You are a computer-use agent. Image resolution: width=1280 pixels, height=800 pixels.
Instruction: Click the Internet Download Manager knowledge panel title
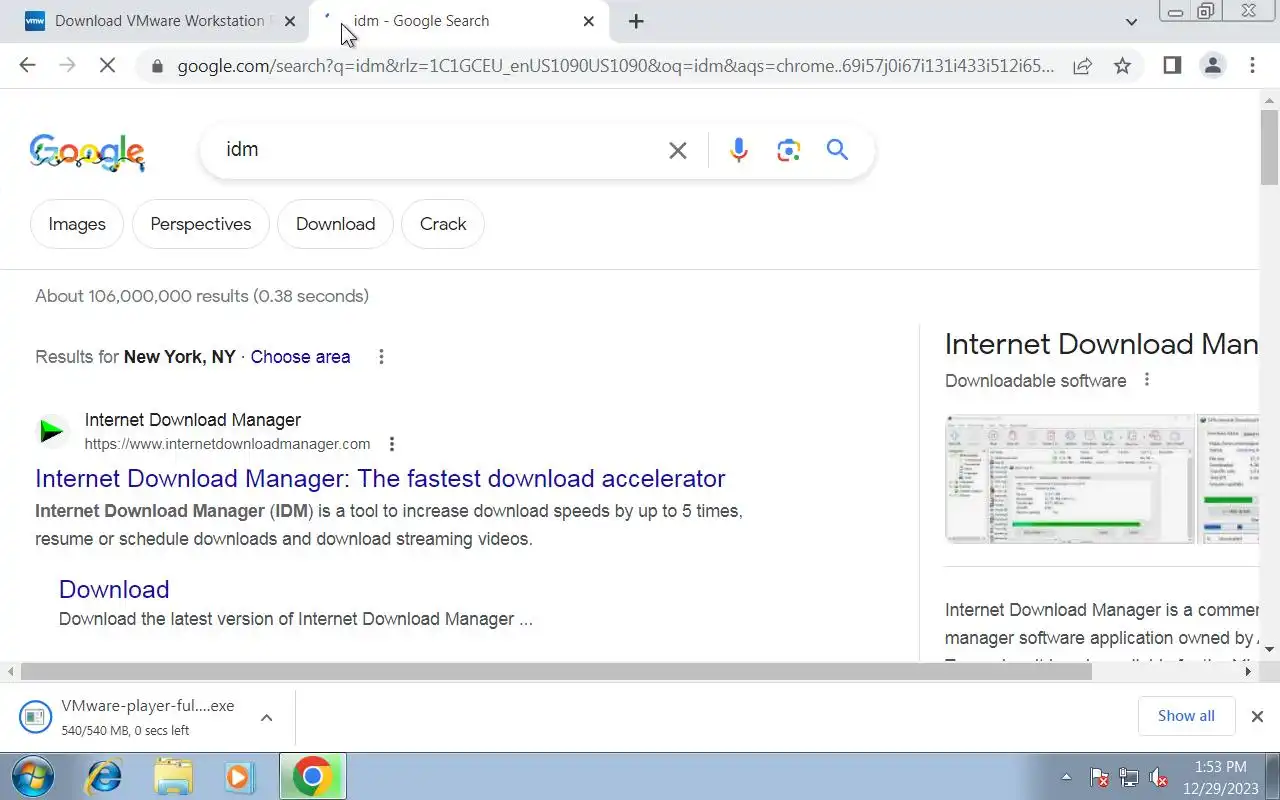[1101, 344]
